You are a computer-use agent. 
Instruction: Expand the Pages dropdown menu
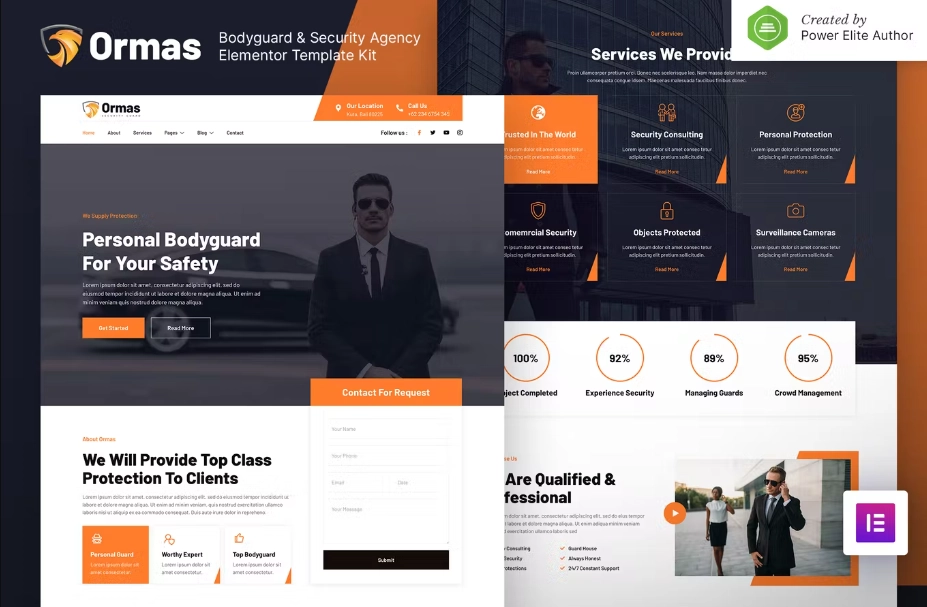(x=174, y=133)
